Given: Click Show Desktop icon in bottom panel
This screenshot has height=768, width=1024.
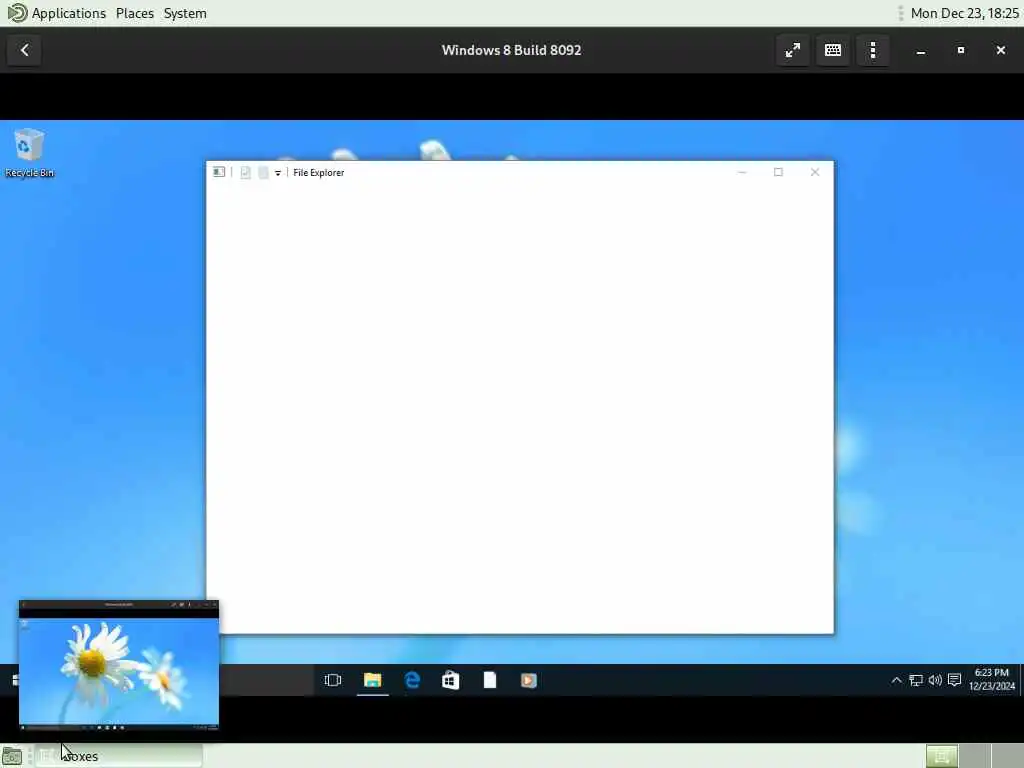Looking at the screenshot, I should 12,756.
